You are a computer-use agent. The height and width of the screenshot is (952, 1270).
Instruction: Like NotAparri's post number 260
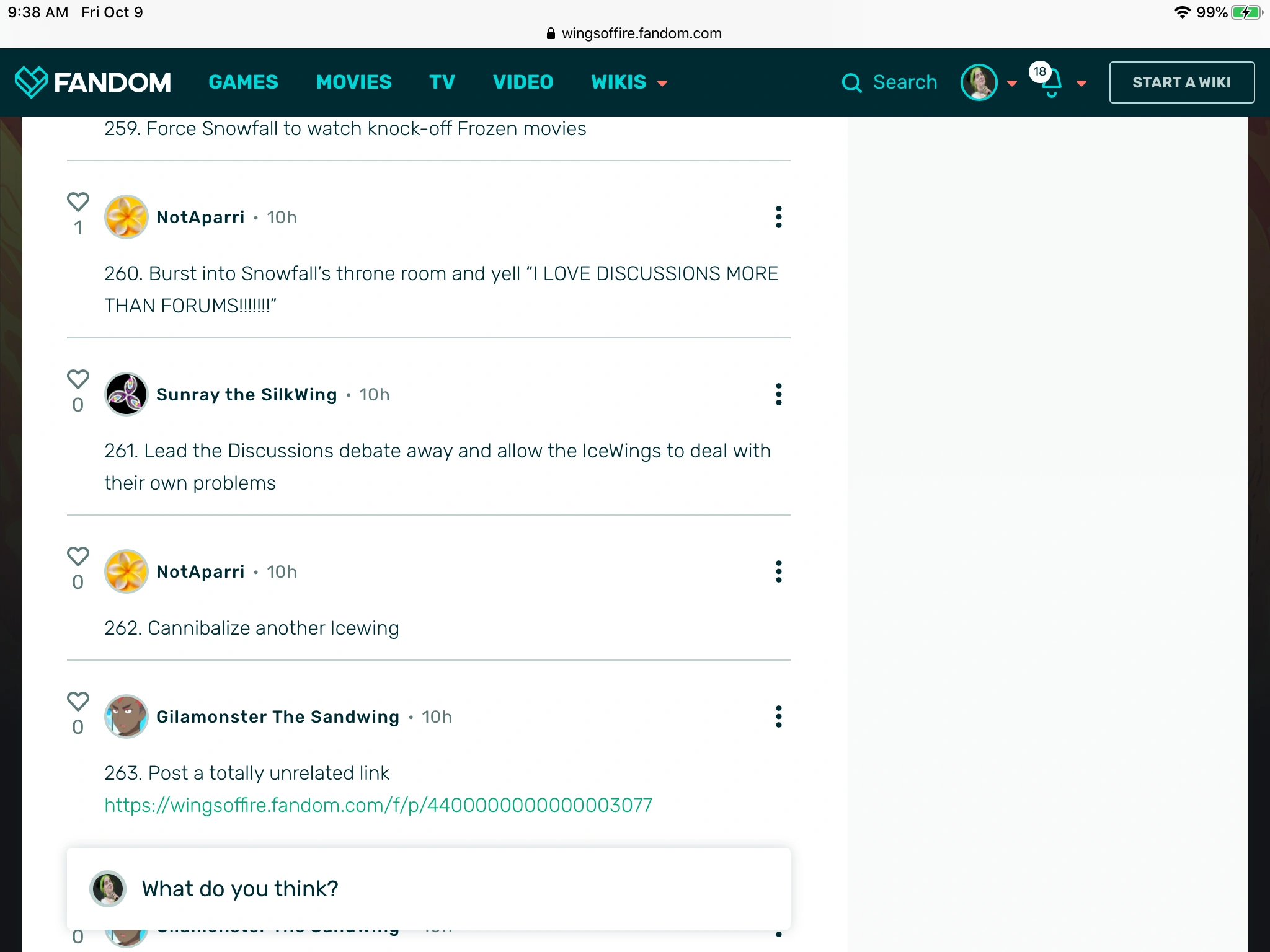[78, 202]
